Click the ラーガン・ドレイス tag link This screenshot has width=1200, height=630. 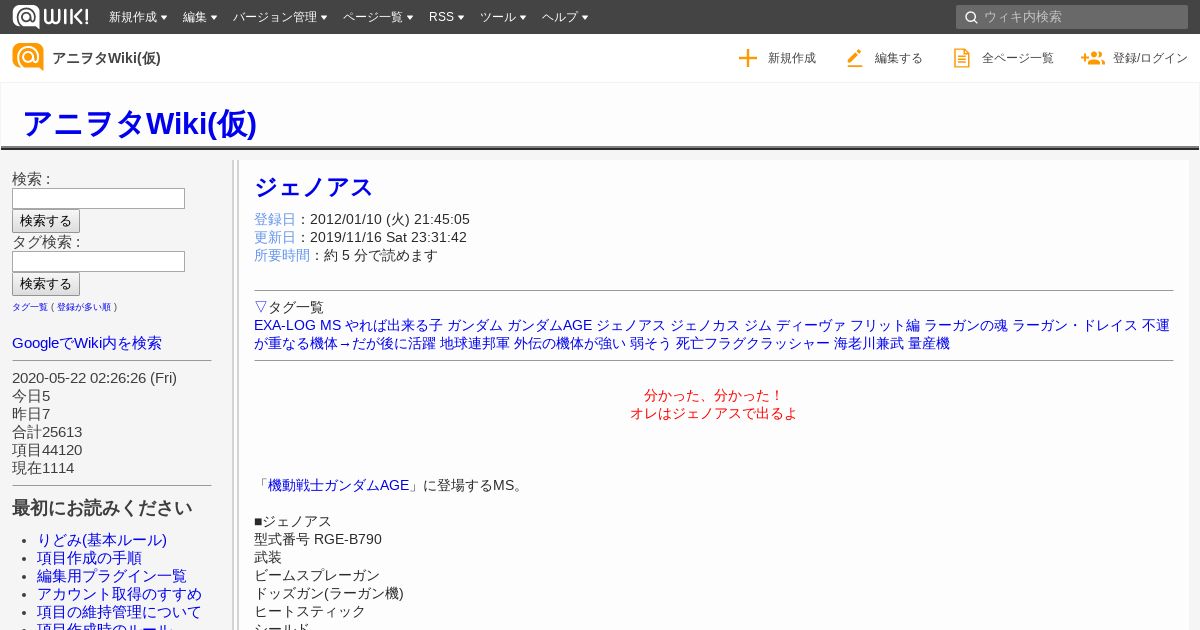click(1075, 325)
